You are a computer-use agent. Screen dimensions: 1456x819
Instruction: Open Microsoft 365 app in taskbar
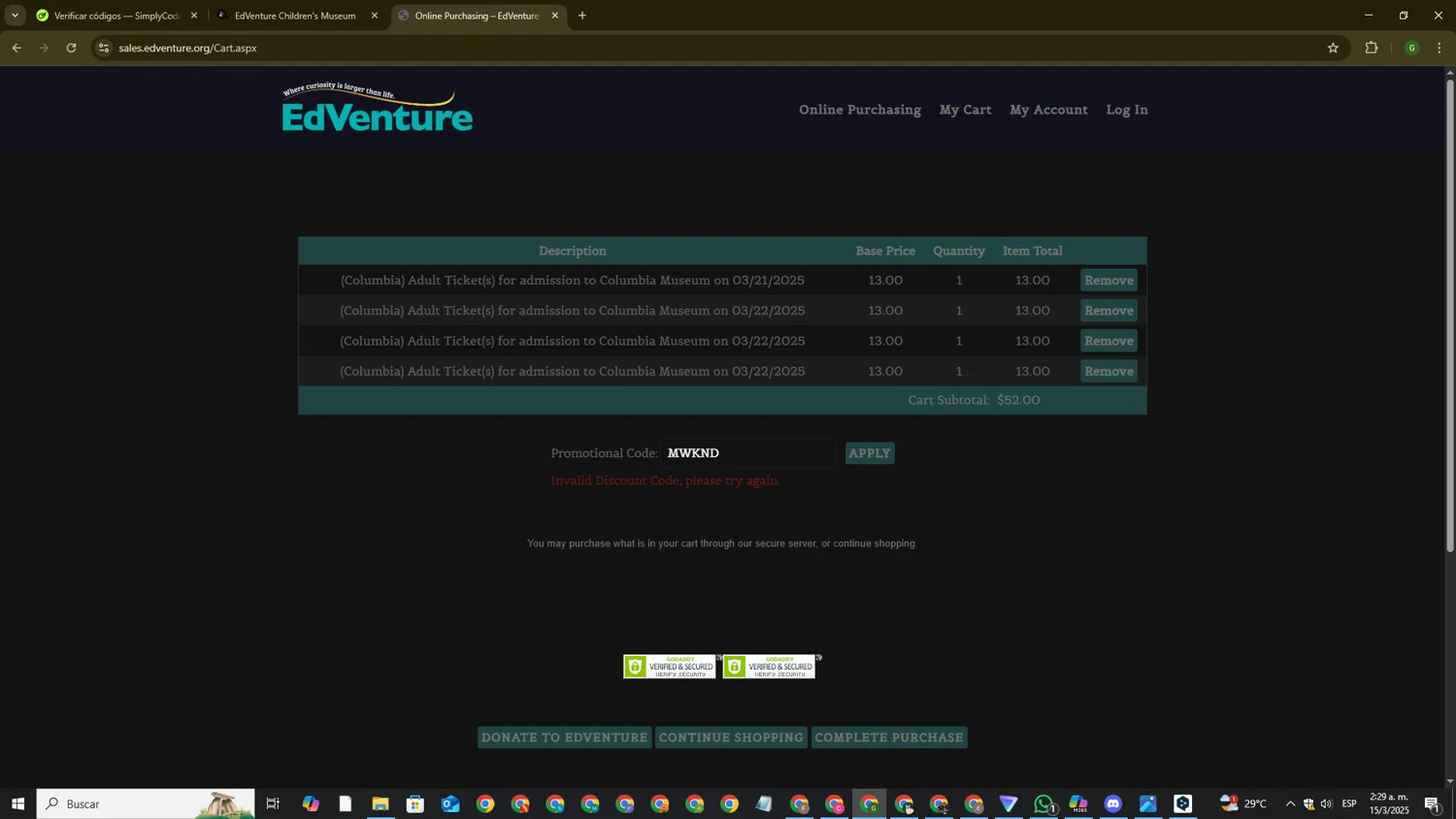pos(1078,803)
